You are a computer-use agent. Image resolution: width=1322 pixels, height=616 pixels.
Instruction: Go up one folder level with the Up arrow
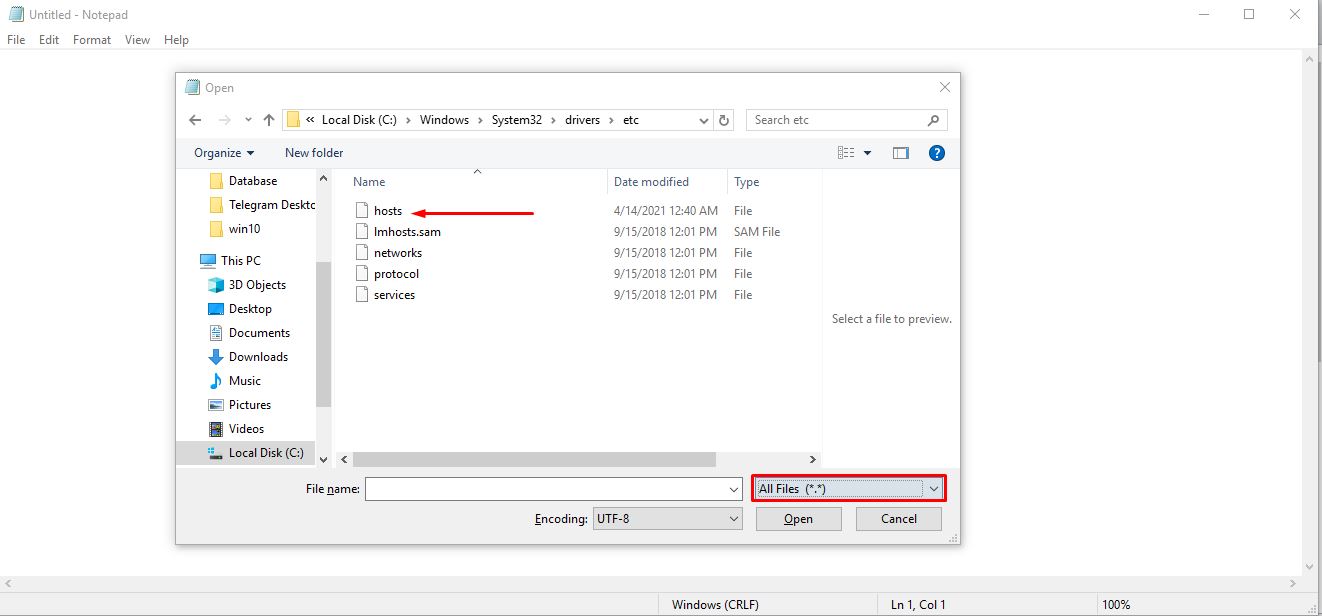coord(269,120)
